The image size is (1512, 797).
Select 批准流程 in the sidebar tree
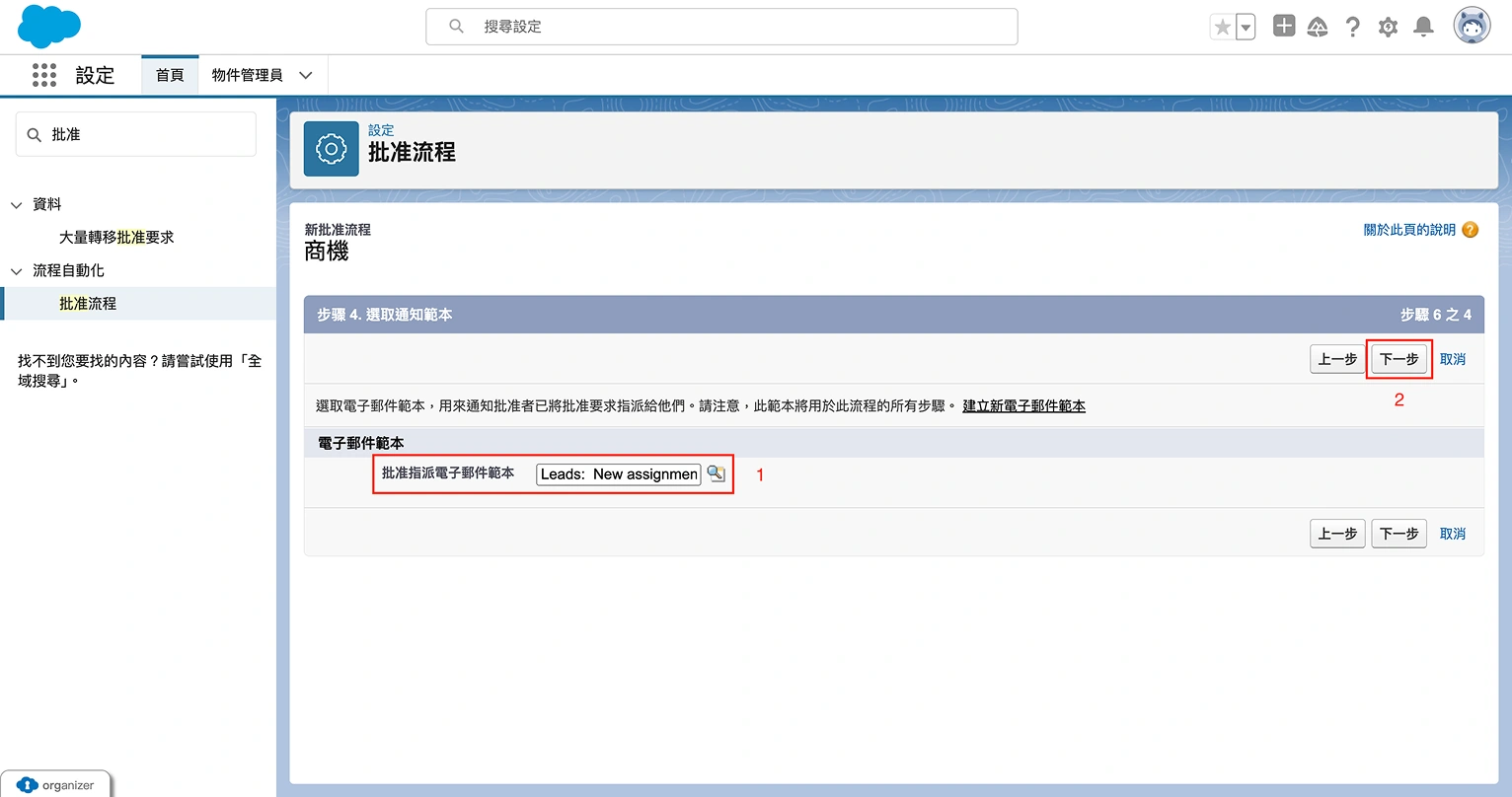pos(88,304)
